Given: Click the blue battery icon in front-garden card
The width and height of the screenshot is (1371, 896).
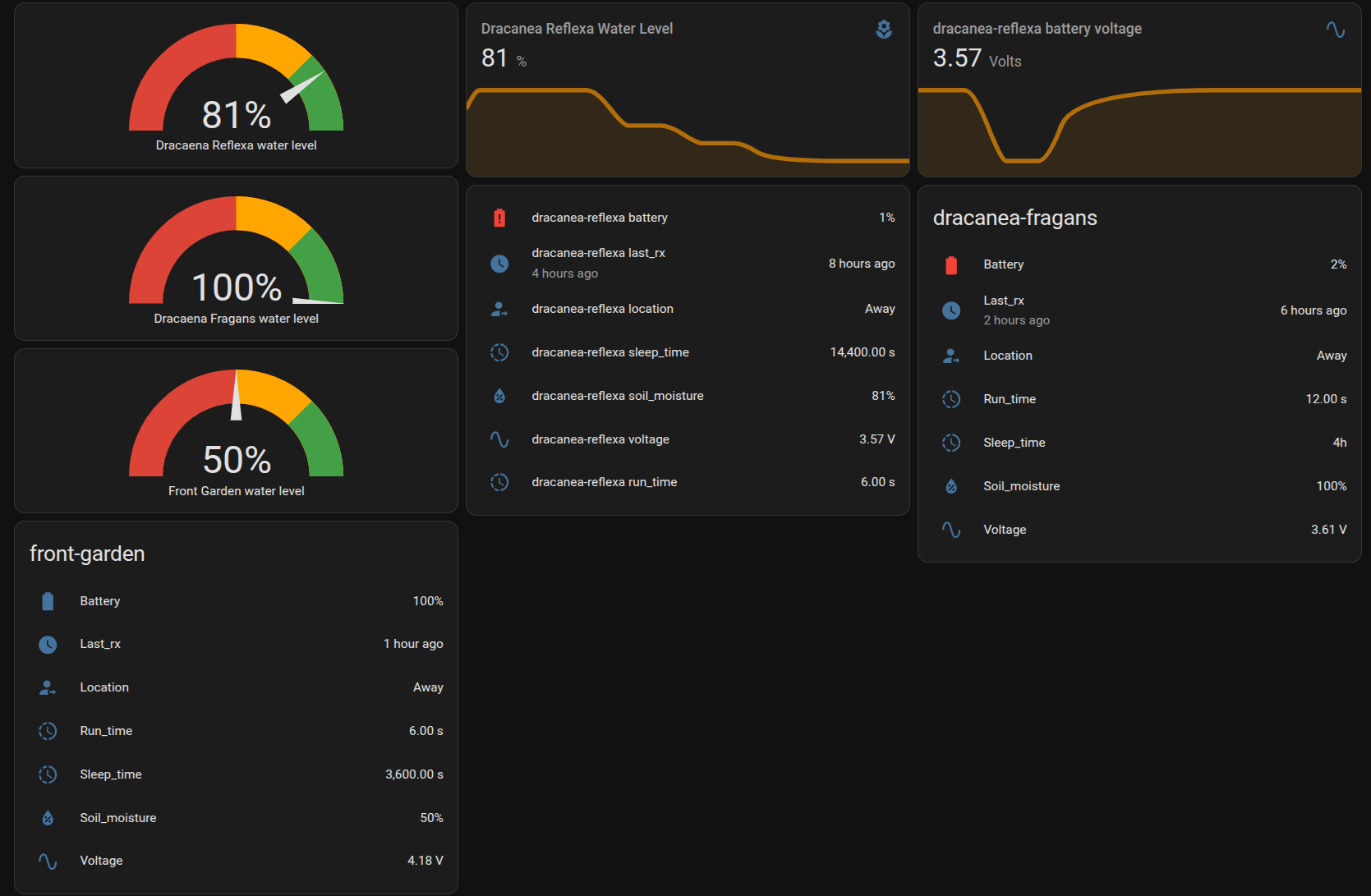Looking at the screenshot, I should pos(48,601).
